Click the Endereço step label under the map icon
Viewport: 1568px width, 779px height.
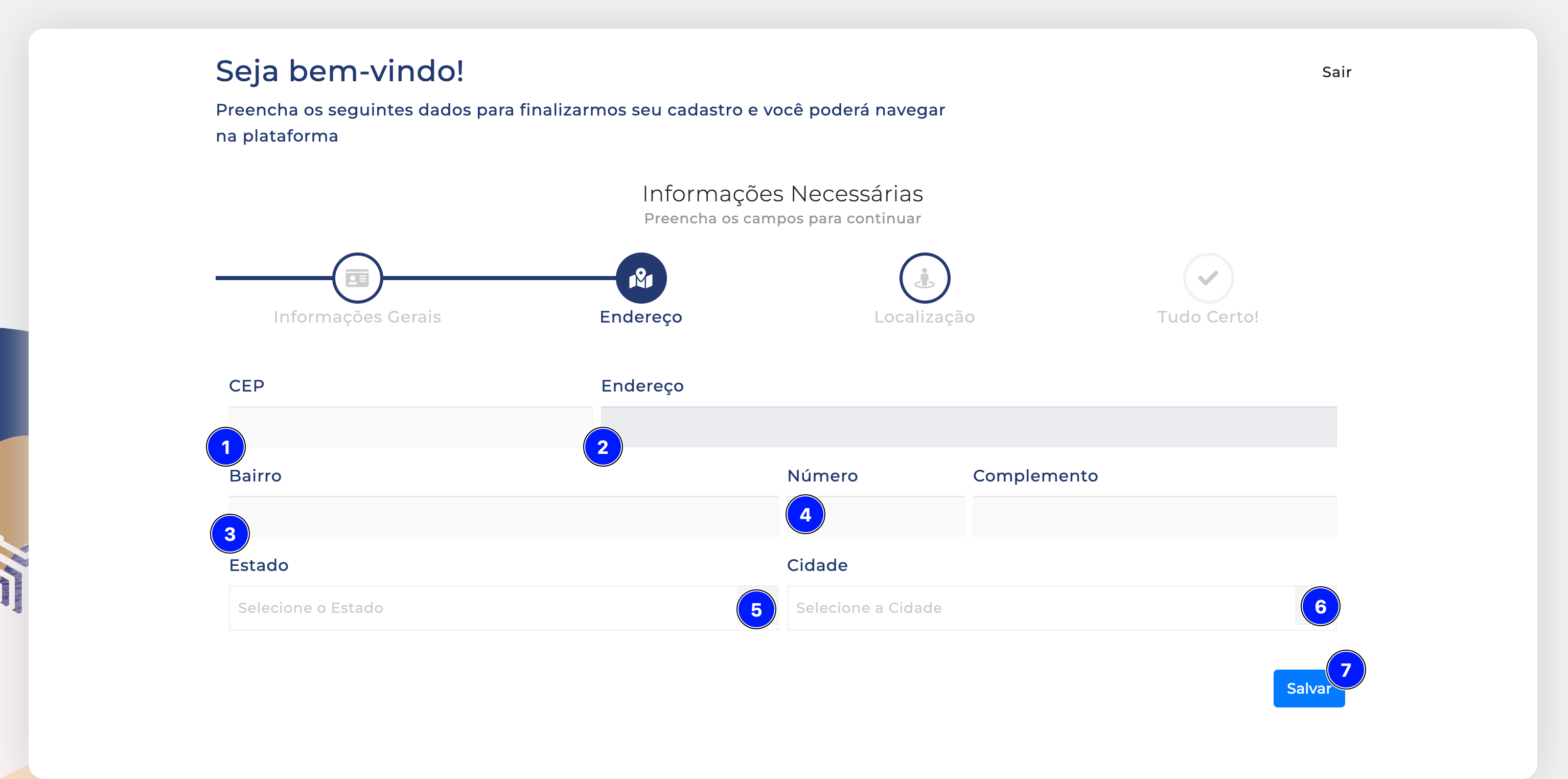pyautogui.click(x=641, y=316)
